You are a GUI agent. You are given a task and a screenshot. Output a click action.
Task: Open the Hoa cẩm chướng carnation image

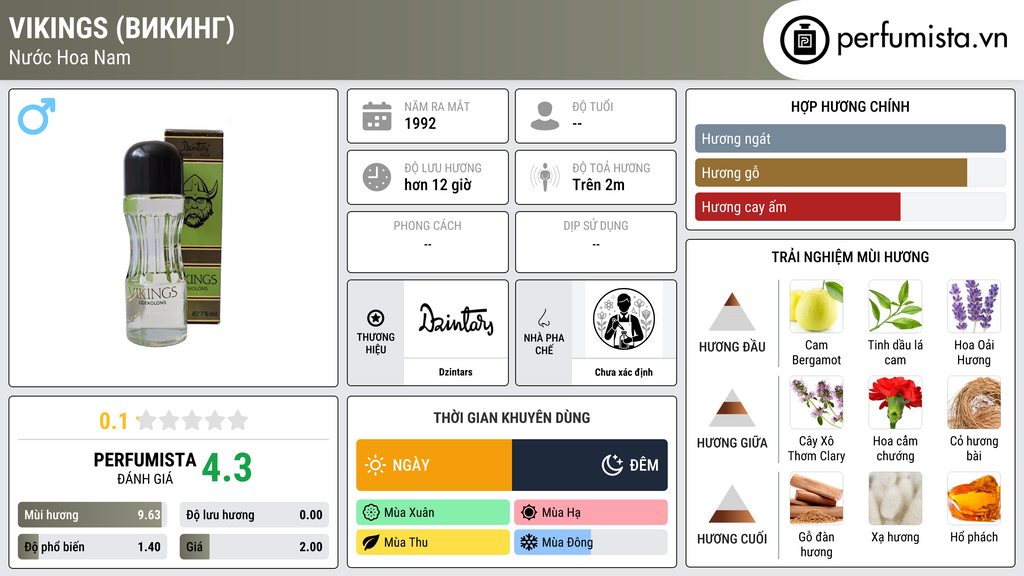tap(895, 402)
